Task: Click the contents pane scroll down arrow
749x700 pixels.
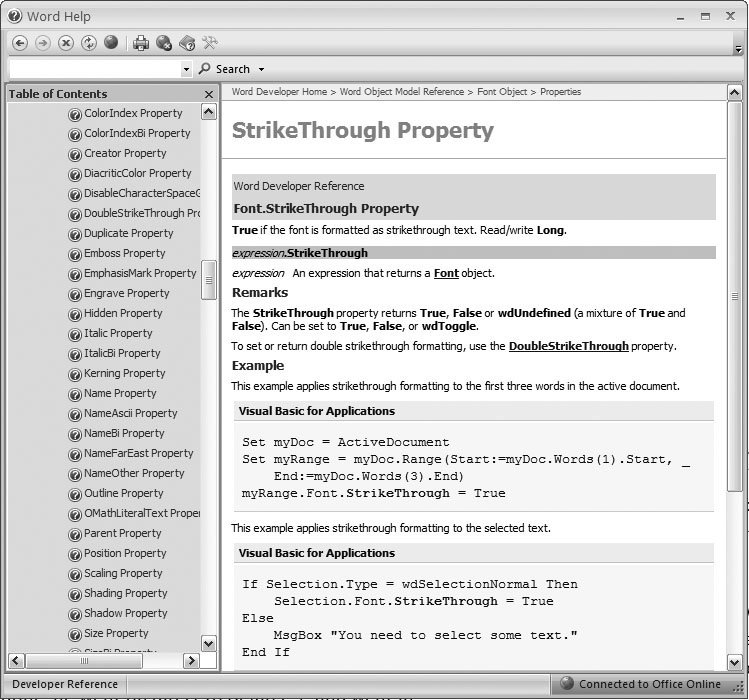Action: coord(209,644)
